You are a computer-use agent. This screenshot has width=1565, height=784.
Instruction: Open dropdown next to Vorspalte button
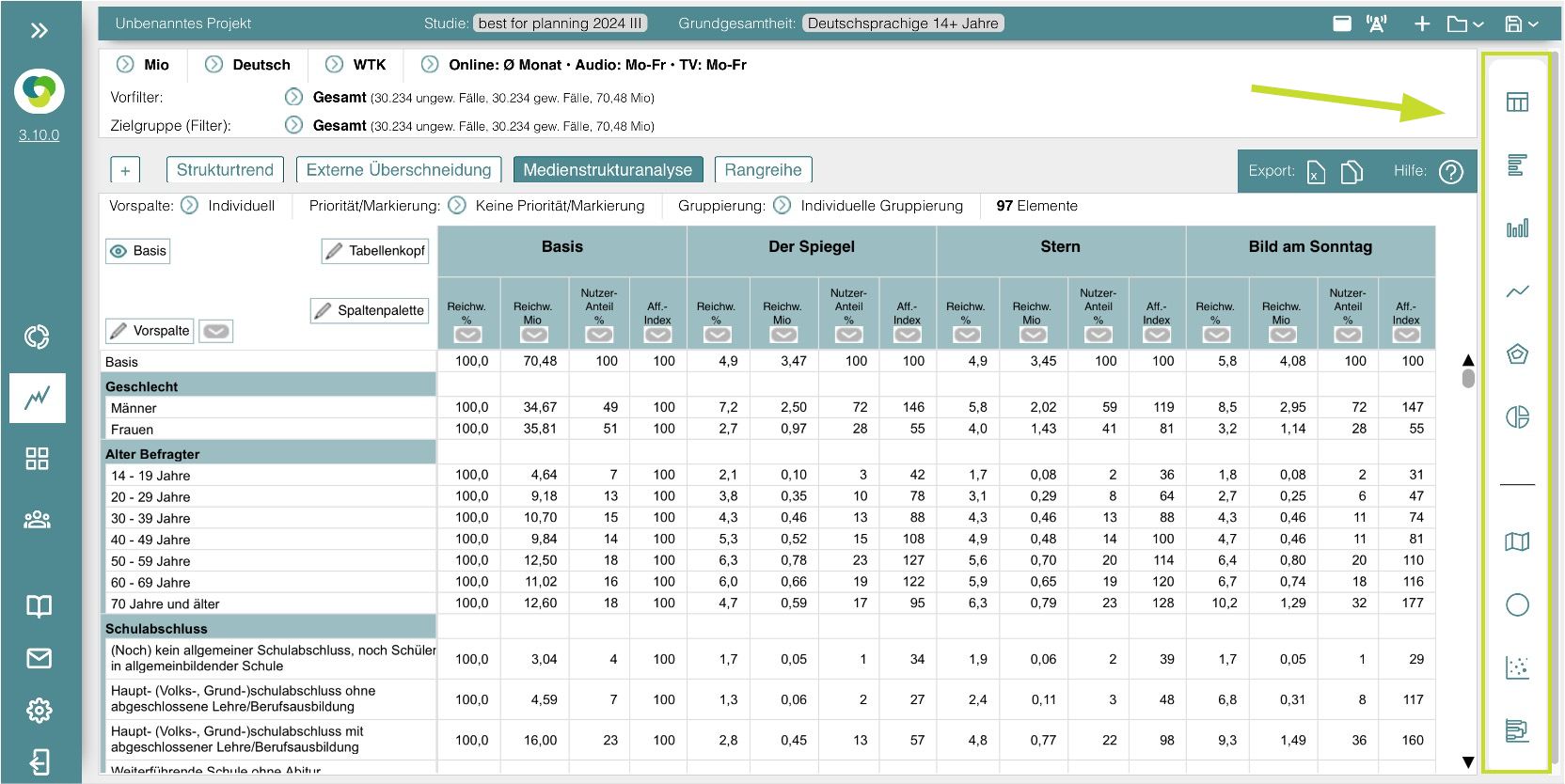pyautogui.click(x=216, y=331)
